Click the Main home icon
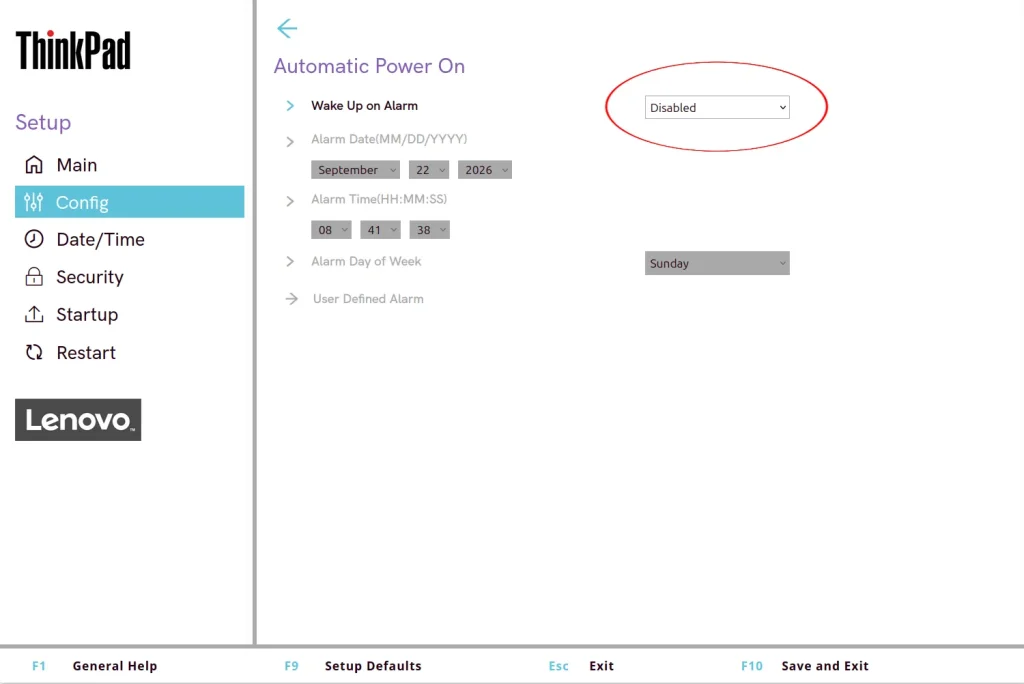Image resolution: width=1024 pixels, height=684 pixels. coord(34,165)
